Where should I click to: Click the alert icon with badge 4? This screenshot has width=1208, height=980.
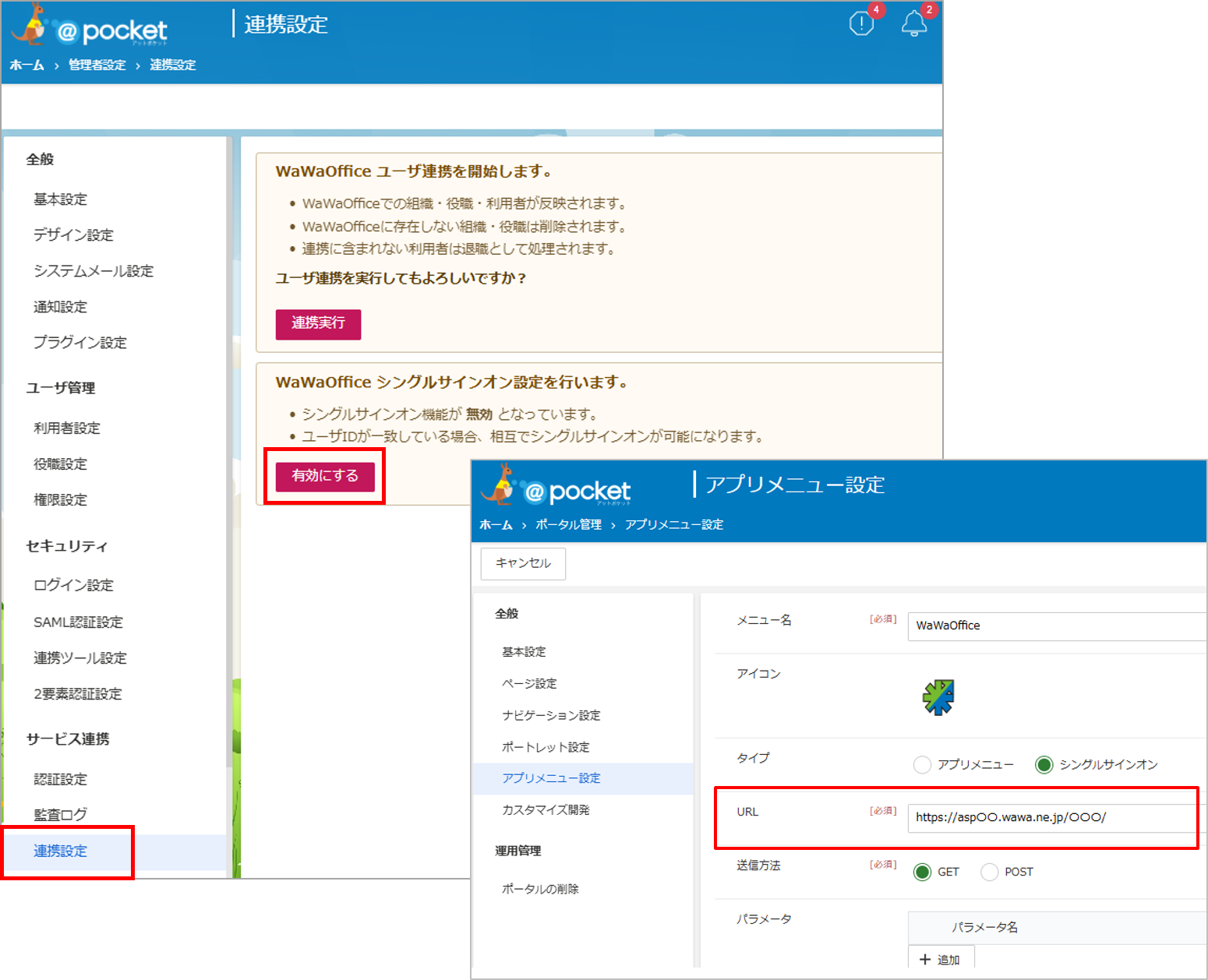pos(862,23)
